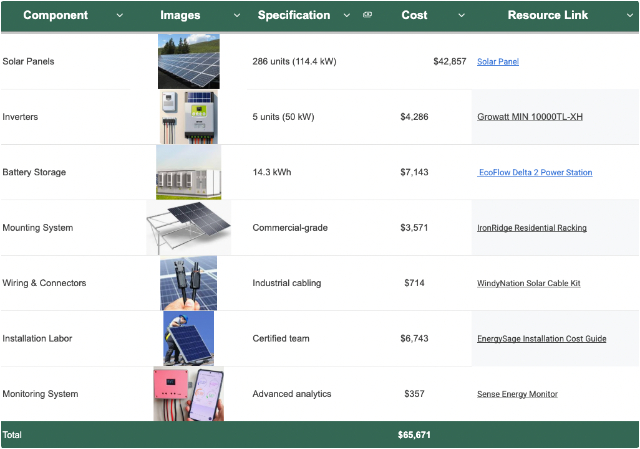Select the Battery Storage row image
Viewport: 640px width, 449px height.
189,172
